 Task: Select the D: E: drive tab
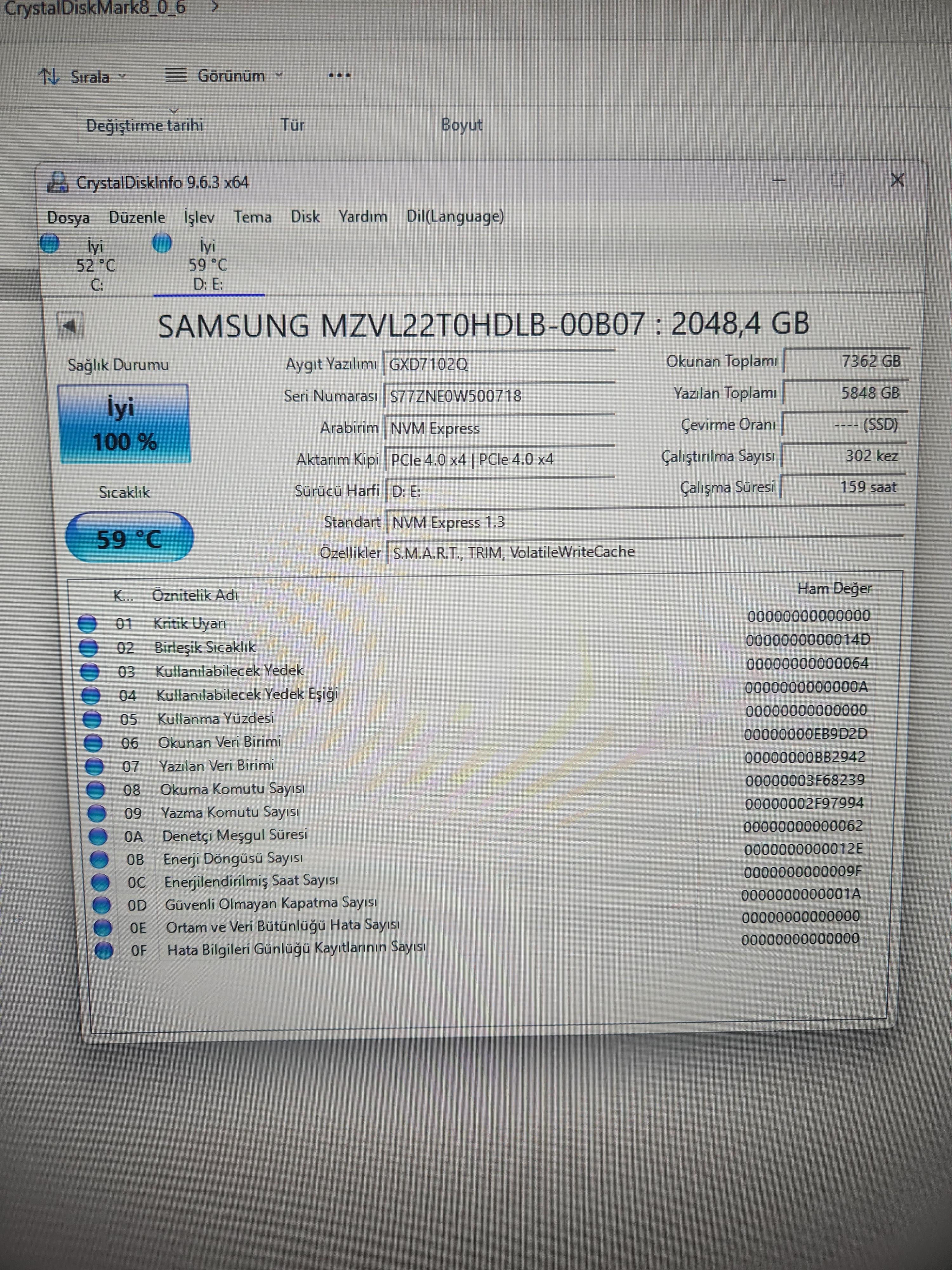[x=208, y=264]
